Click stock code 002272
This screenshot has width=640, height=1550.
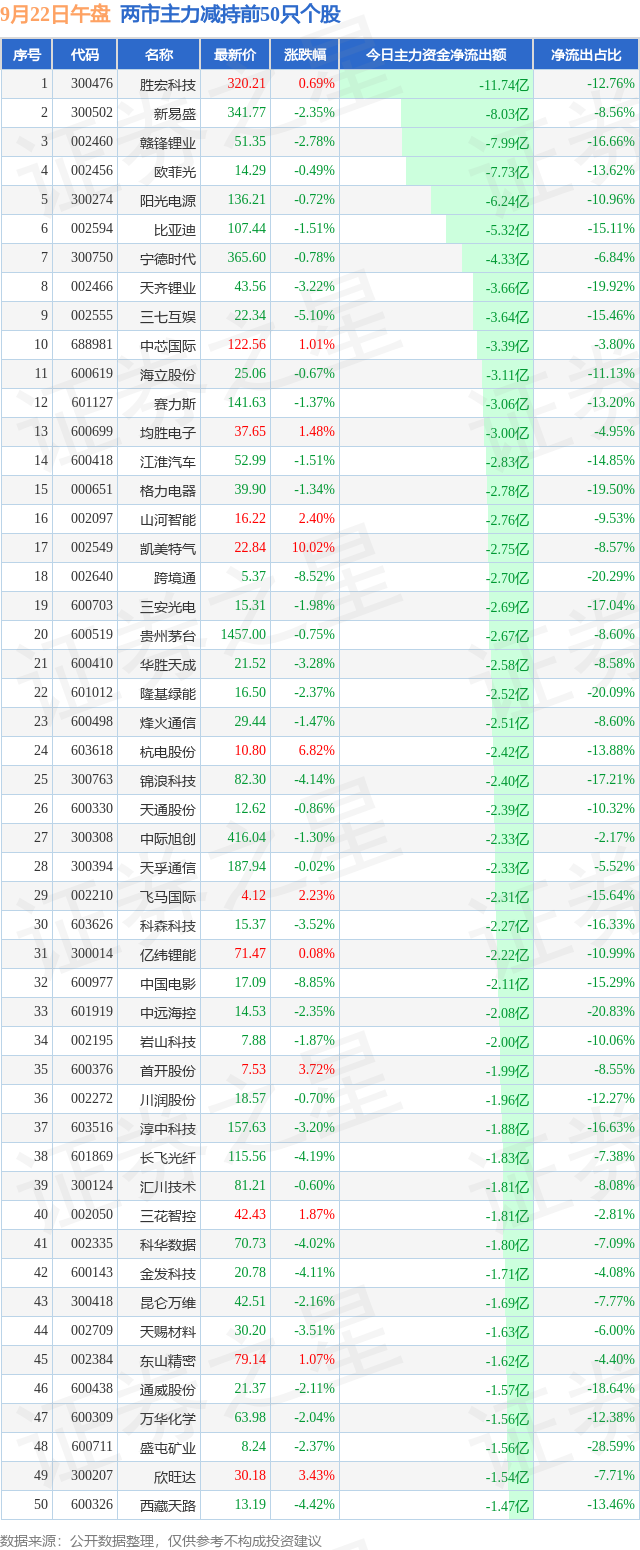tap(92, 1099)
